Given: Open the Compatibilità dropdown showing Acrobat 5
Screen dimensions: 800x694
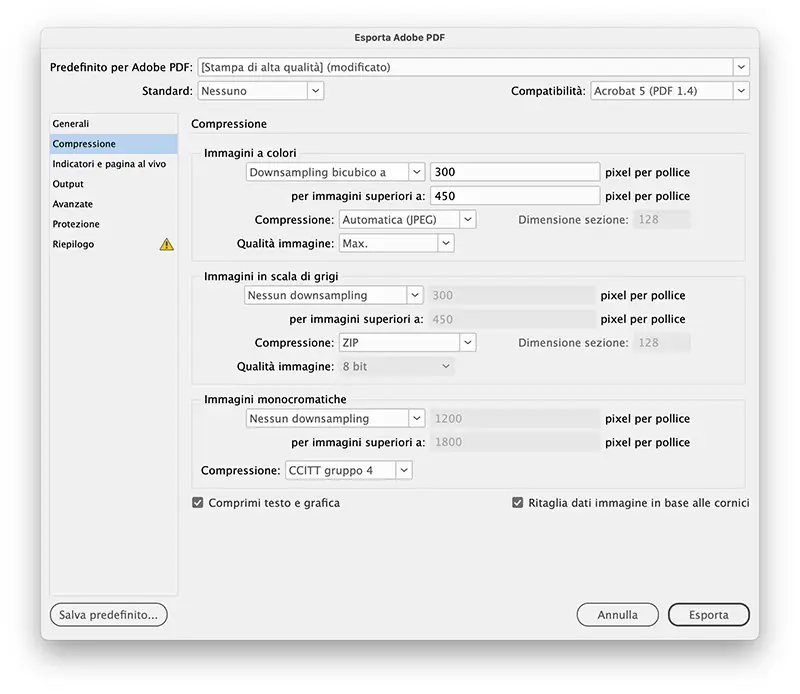Looking at the screenshot, I should pos(669,91).
